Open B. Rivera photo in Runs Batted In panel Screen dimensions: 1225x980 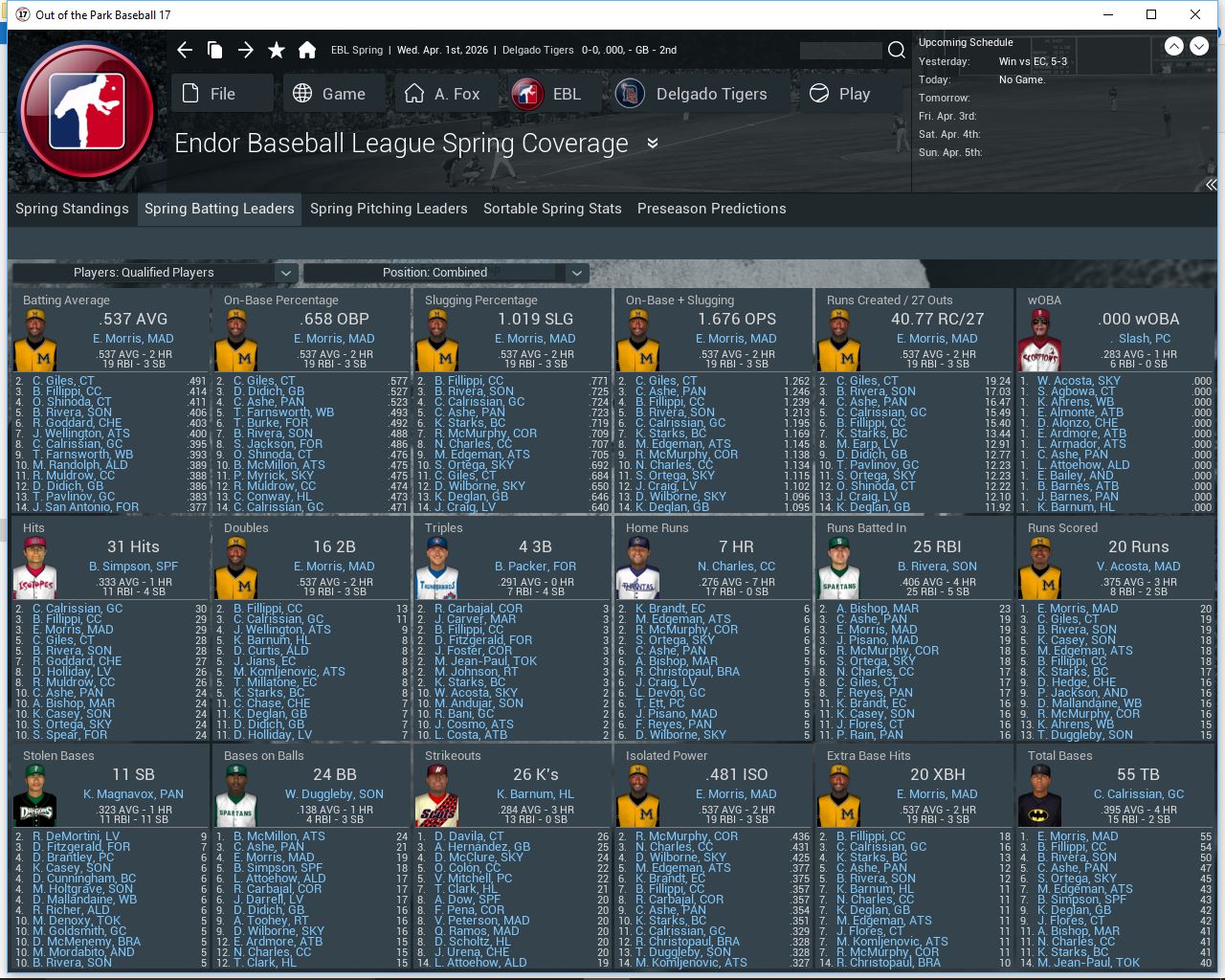click(840, 568)
